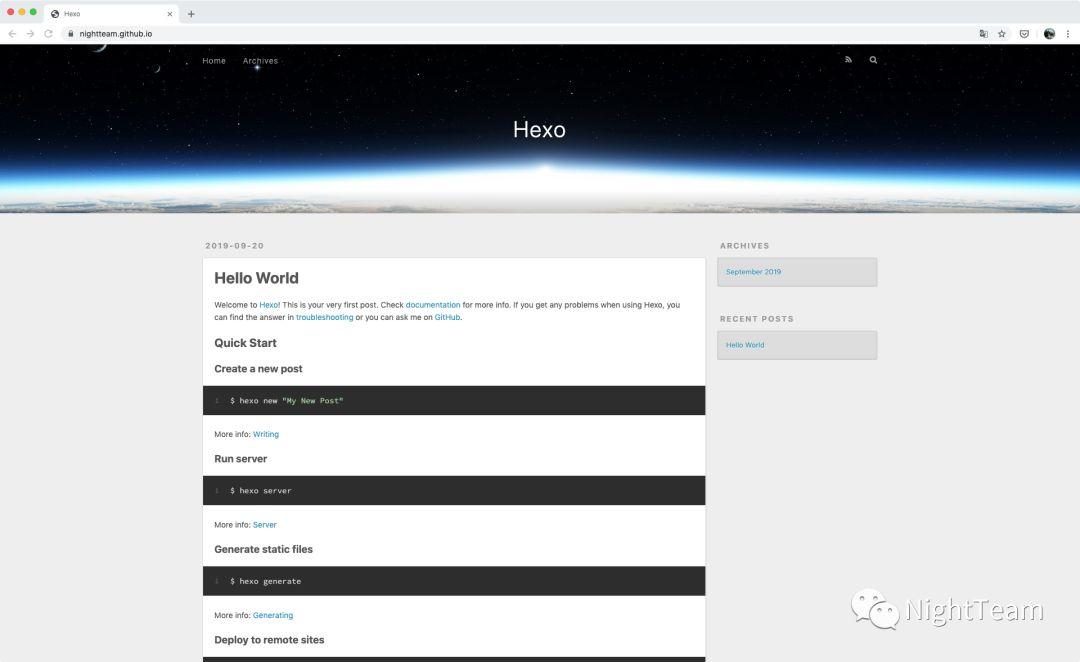Open a new tab with plus button
Viewport: 1080px width, 662px height.
[191, 14]
